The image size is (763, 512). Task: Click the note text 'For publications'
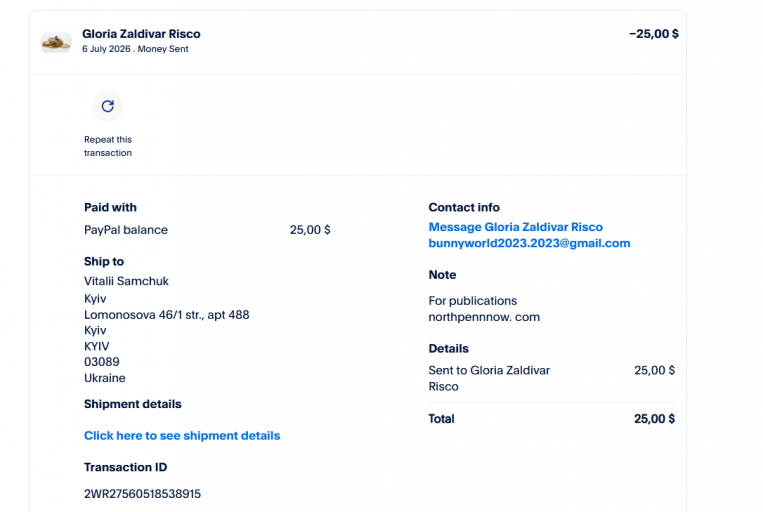point(472,301)
